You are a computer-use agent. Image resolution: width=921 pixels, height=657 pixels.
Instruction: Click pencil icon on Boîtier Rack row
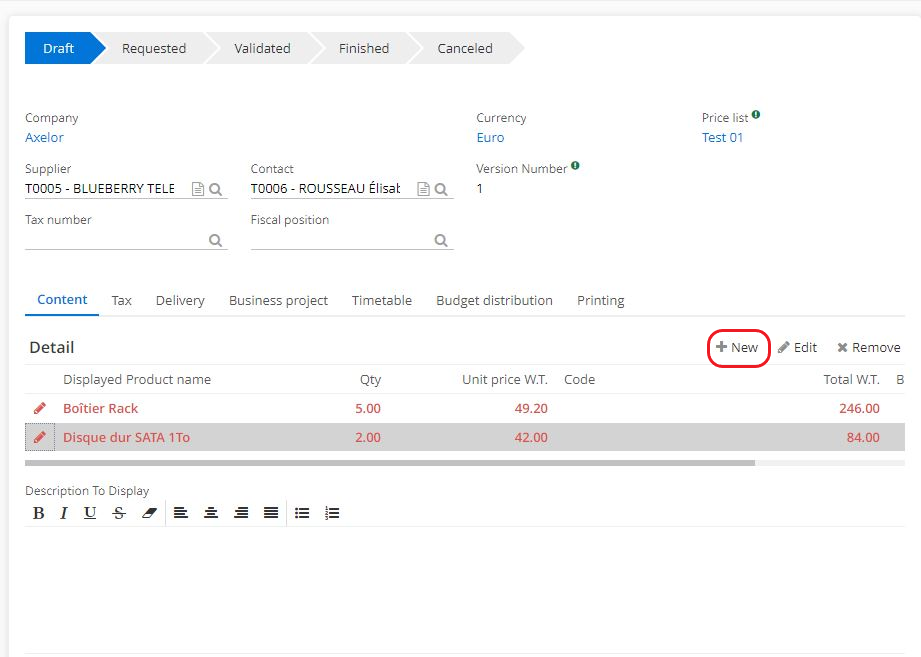pos(40,408)
